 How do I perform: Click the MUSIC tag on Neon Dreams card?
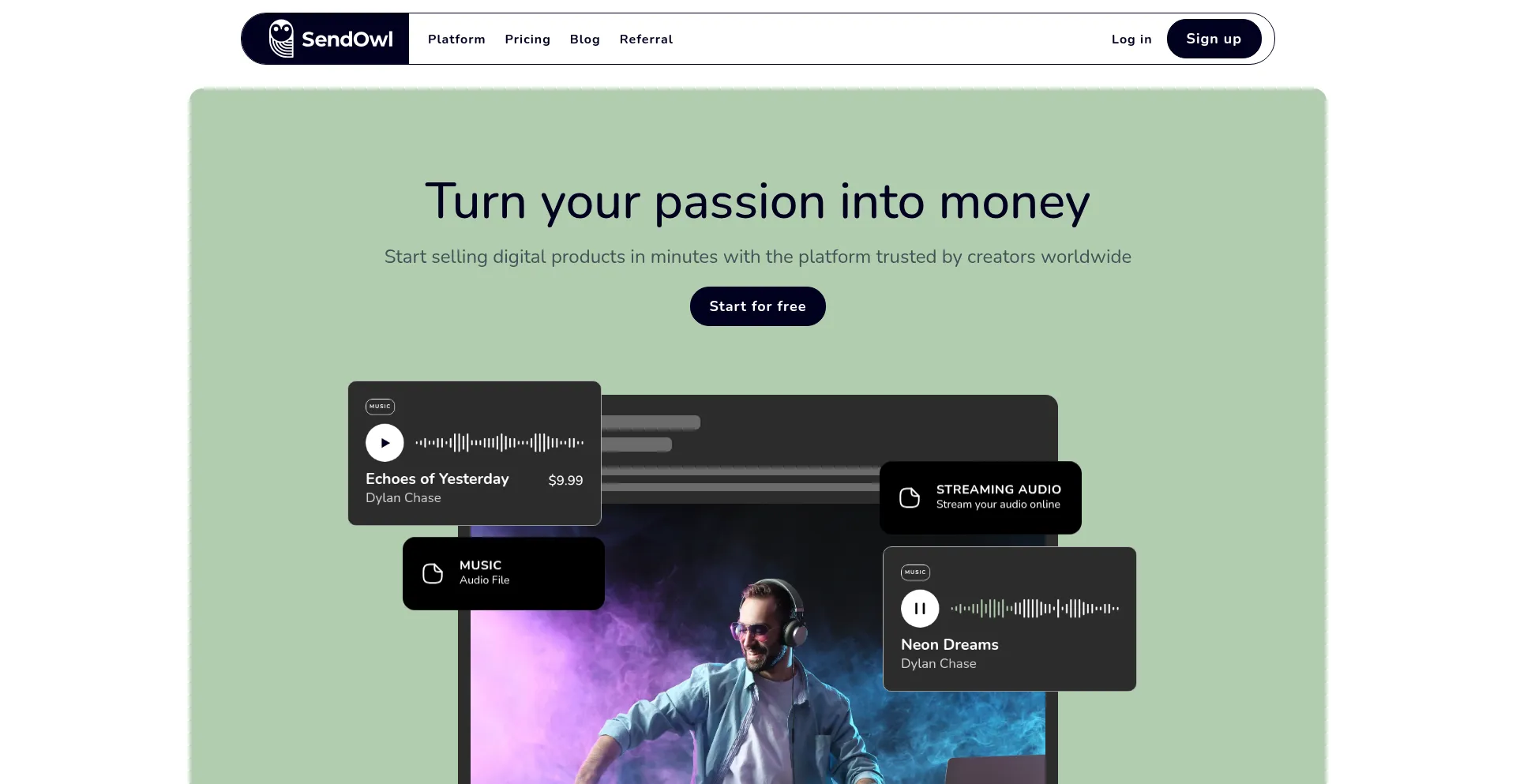point(915,572)
